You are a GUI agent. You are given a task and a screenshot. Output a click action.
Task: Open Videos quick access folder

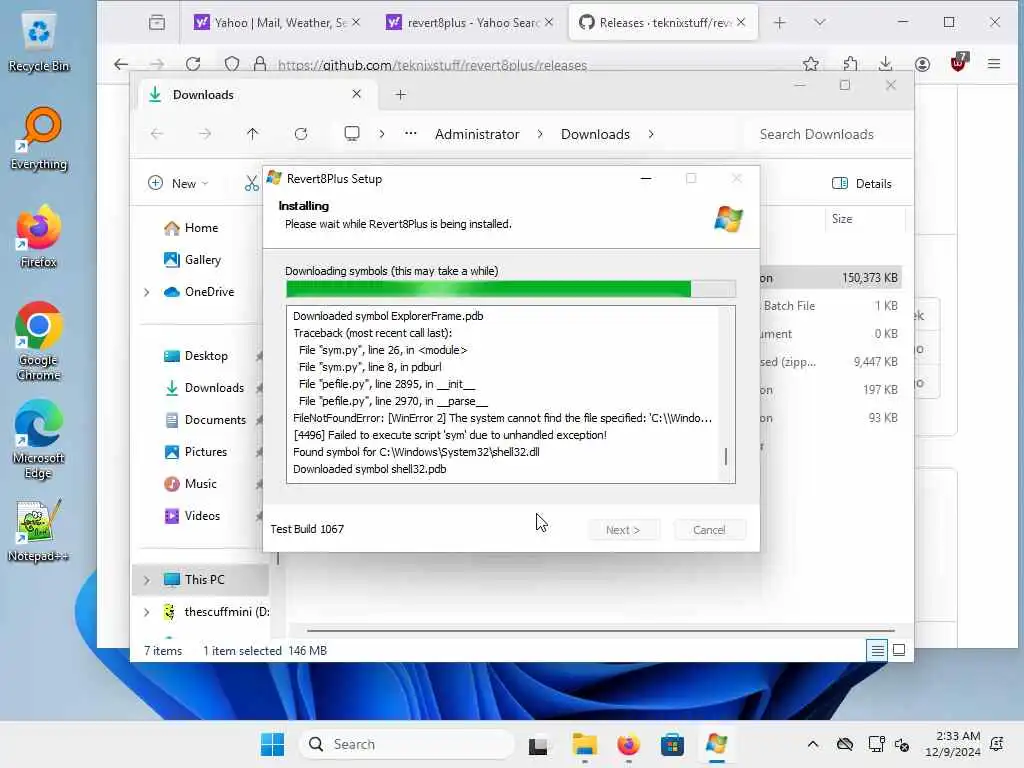click(x=202, y=516)
